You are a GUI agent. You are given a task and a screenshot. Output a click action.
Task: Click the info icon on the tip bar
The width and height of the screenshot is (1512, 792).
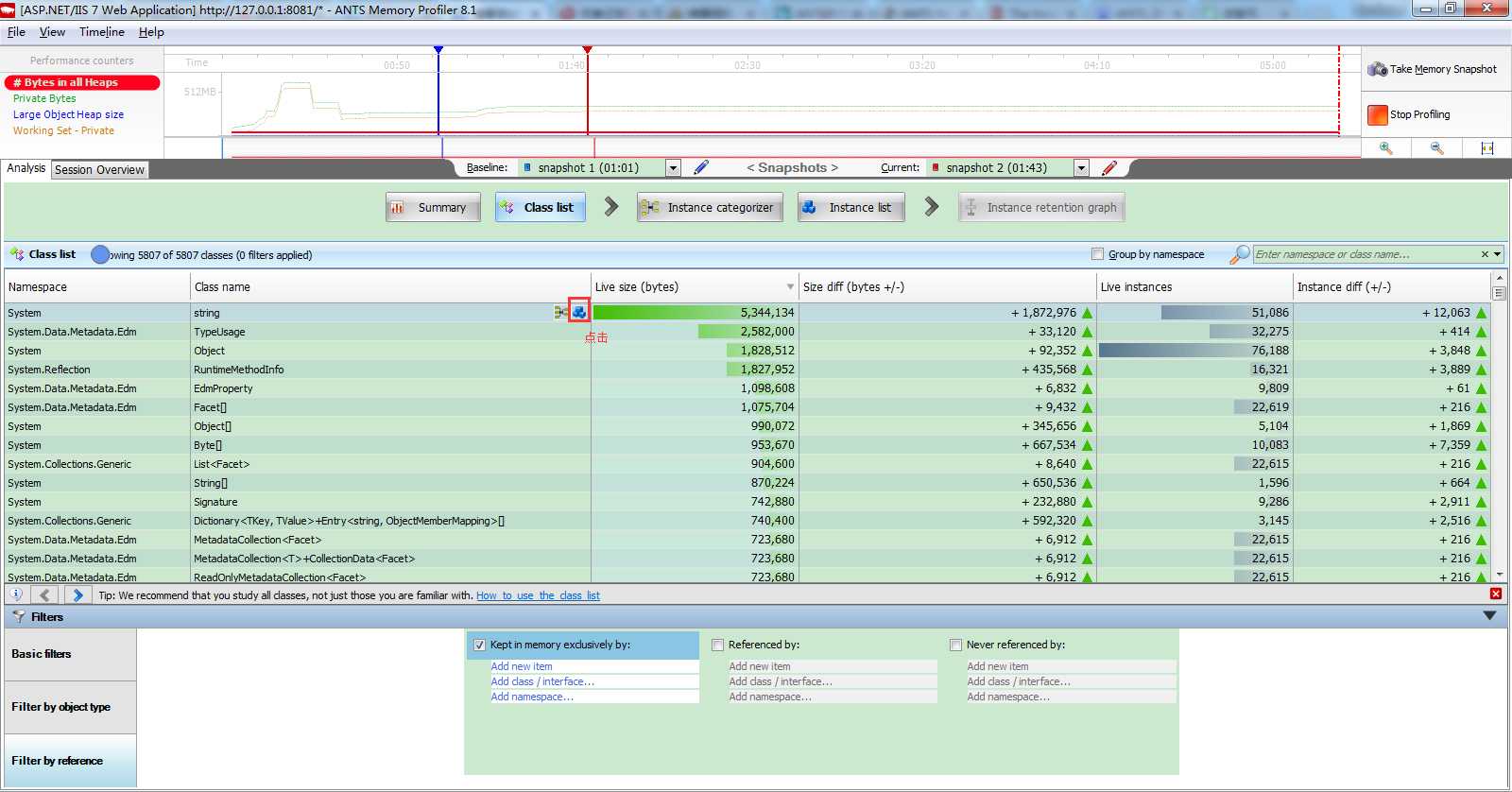(x=17, y=594)
